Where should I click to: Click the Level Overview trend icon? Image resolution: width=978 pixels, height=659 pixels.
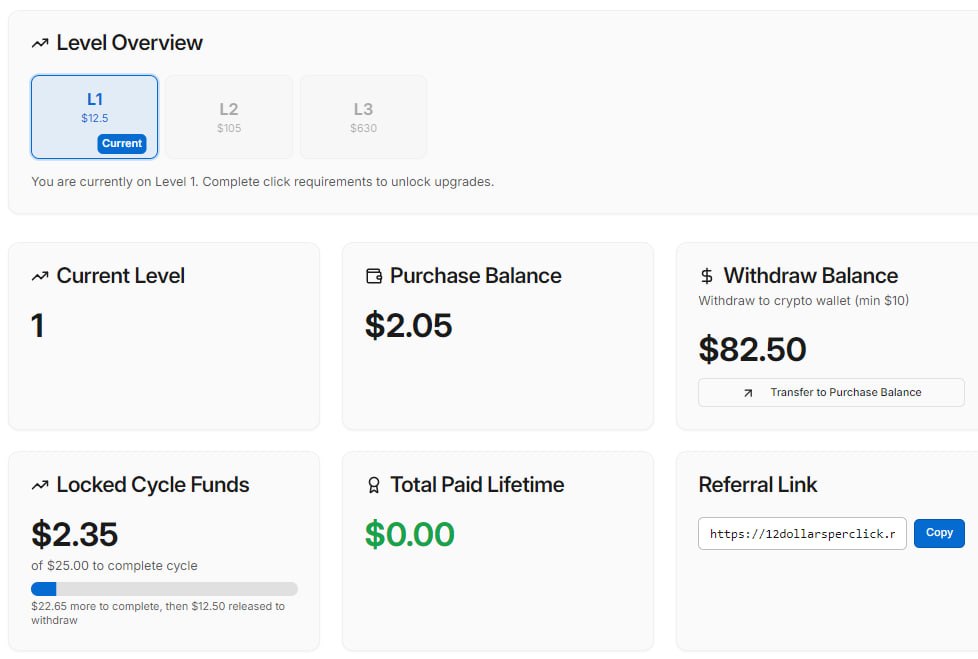(x=40, y=43)
